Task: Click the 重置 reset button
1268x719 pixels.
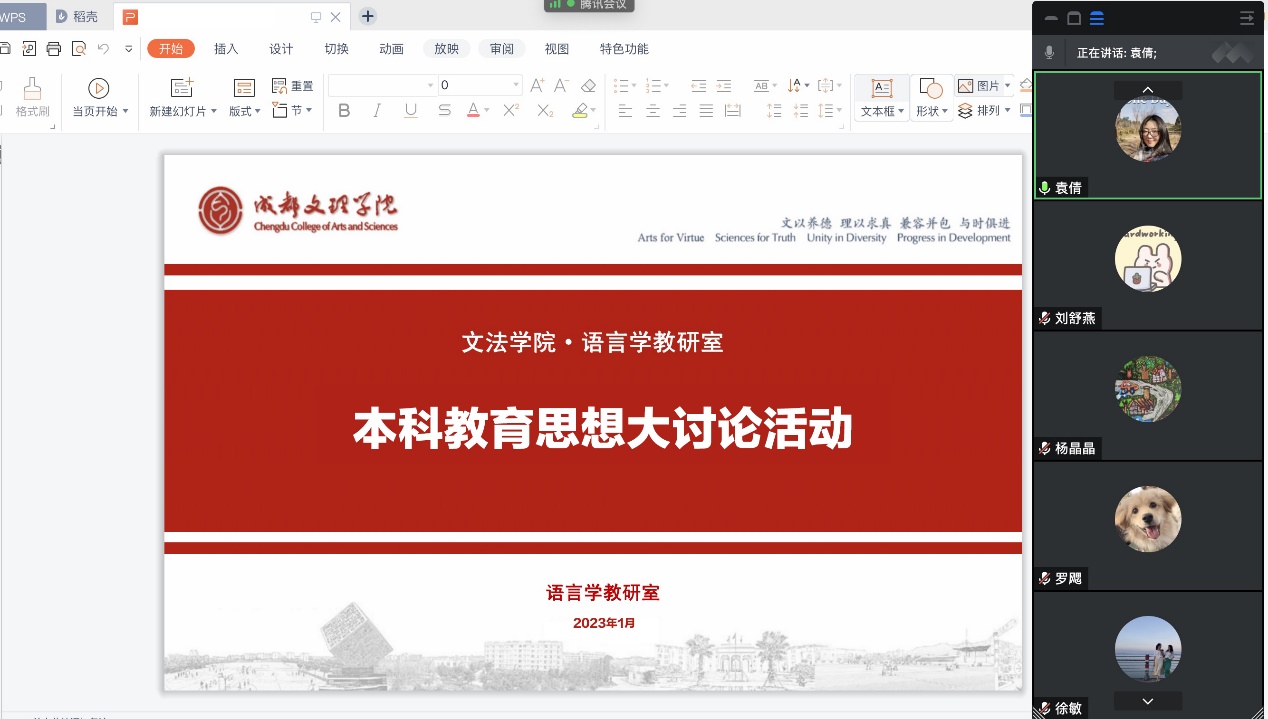Action: pyautogui.click(x=293, y=86)
